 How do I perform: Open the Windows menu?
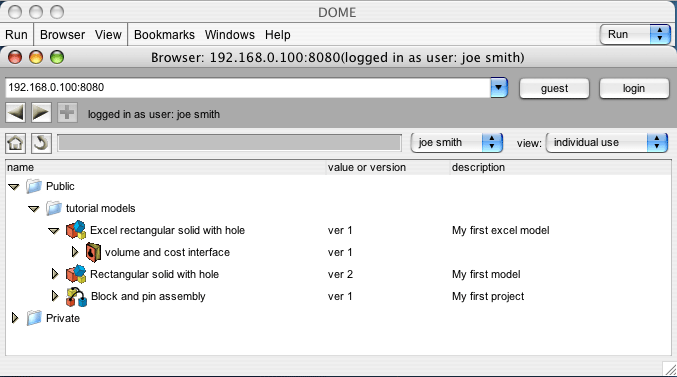point(230,35)
